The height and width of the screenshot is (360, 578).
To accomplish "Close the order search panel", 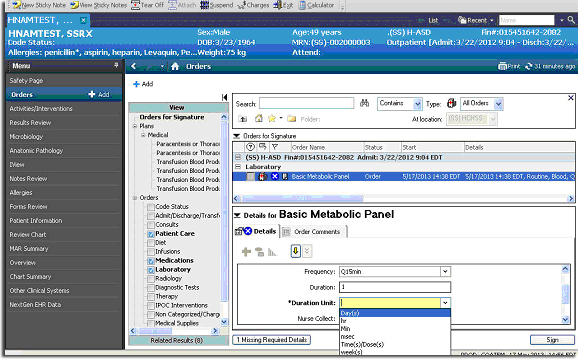I will 571,98.
